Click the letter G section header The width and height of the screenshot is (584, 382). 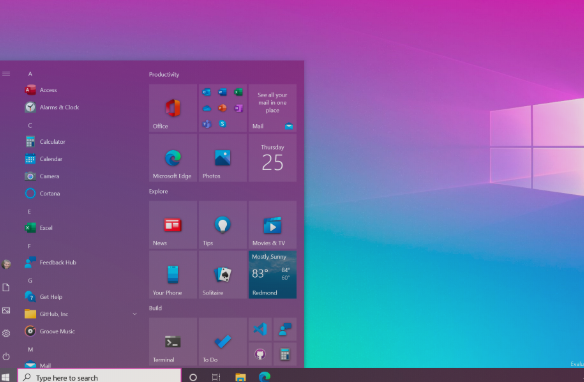pyautogui.click(x=30, y=280)
